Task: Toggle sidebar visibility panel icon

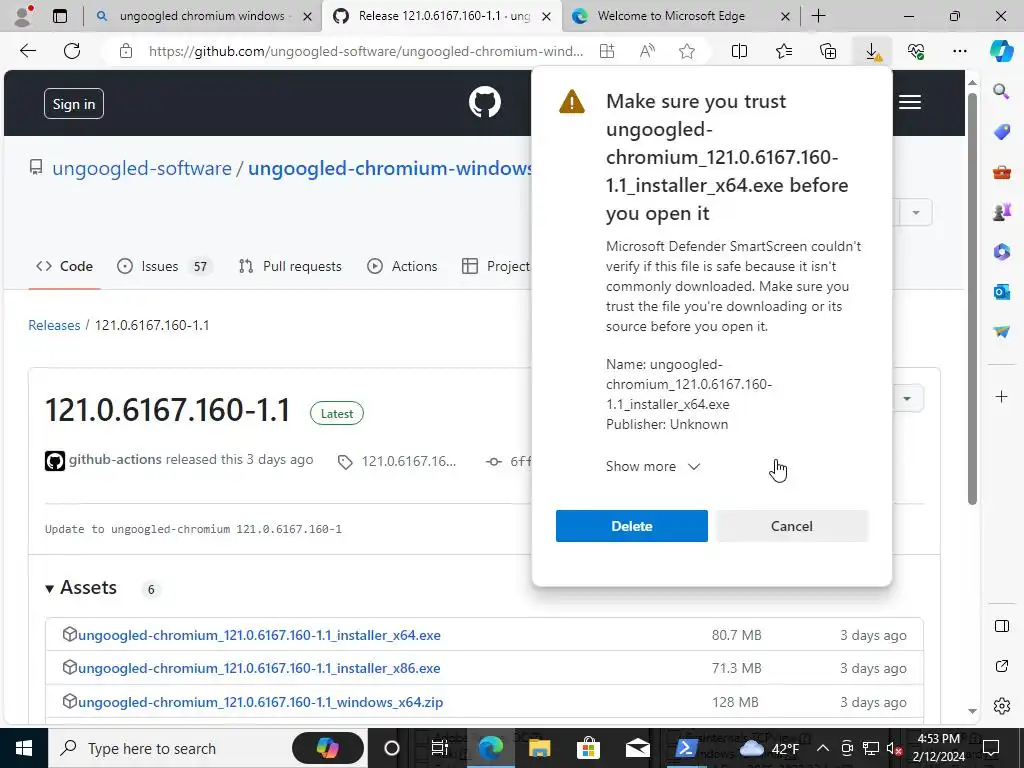Action: (1001, 626)
